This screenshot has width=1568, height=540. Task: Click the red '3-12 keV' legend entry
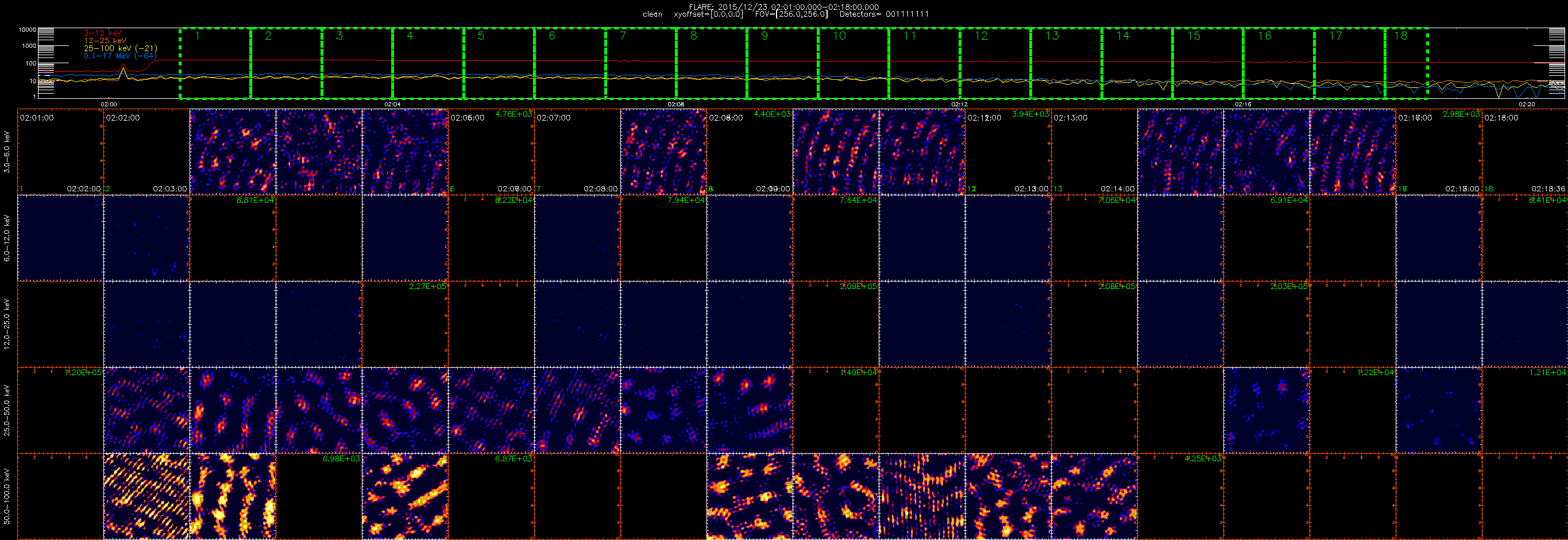click(x=102, y=33)
